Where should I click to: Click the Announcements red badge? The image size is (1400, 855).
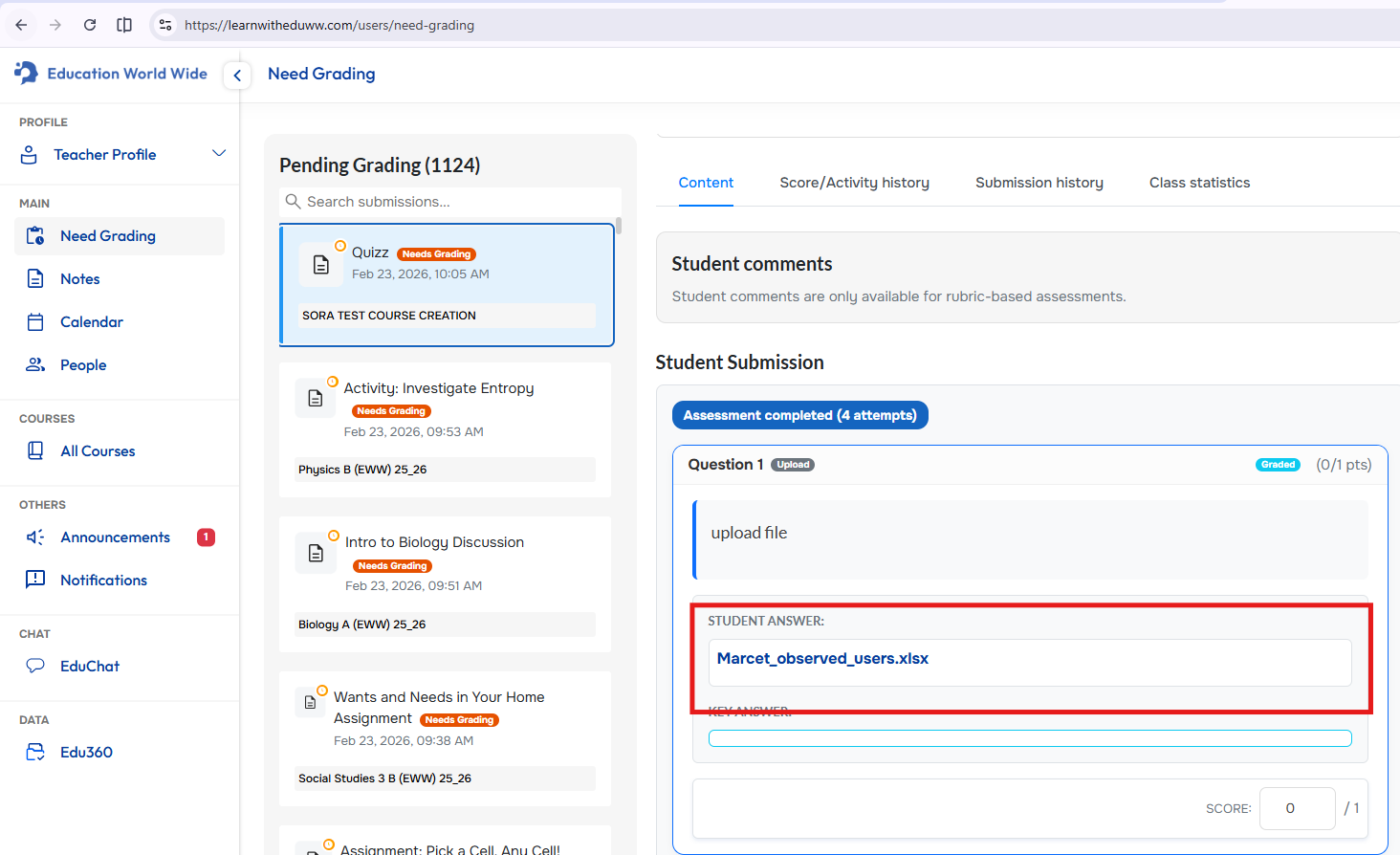pyautogui.click(x=206, y=537)
